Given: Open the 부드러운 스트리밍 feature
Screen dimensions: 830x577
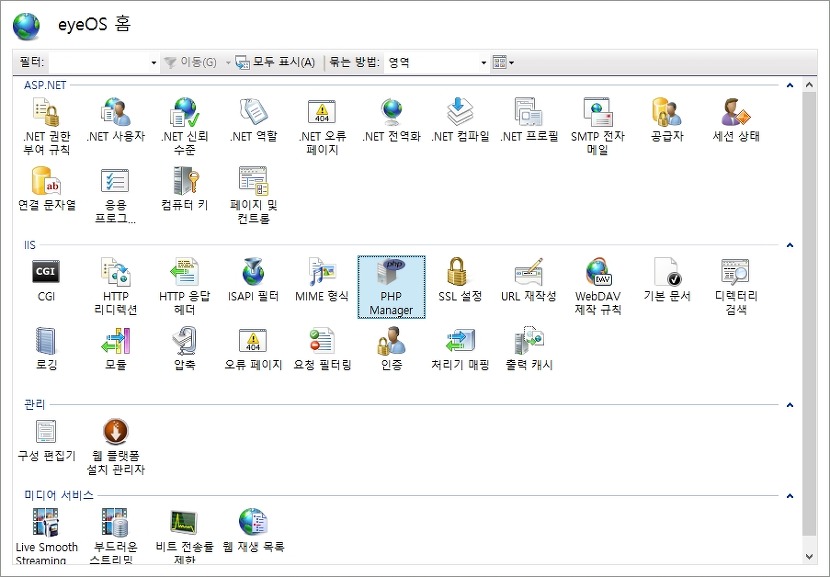Looking at the screenshot, I should [x=115, y=537].
